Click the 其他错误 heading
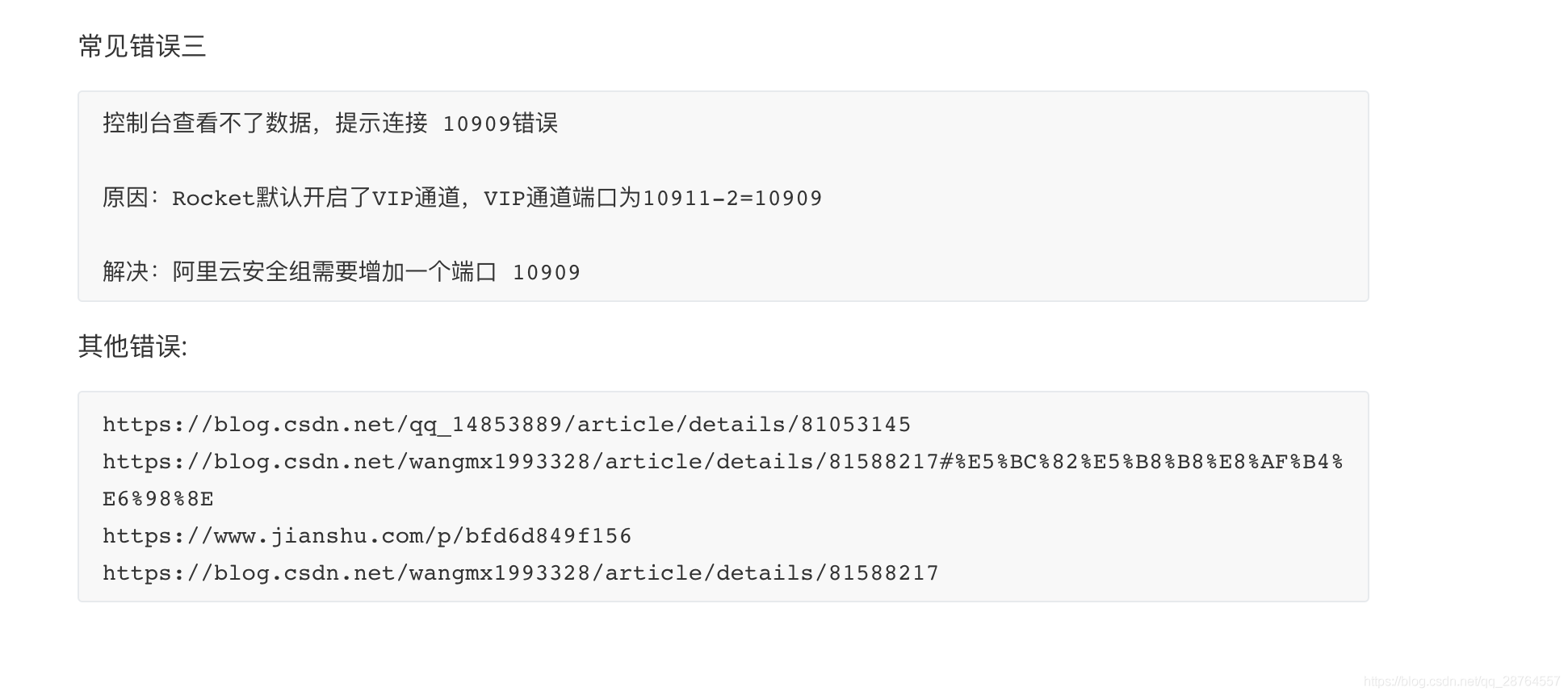 [133, 346]
